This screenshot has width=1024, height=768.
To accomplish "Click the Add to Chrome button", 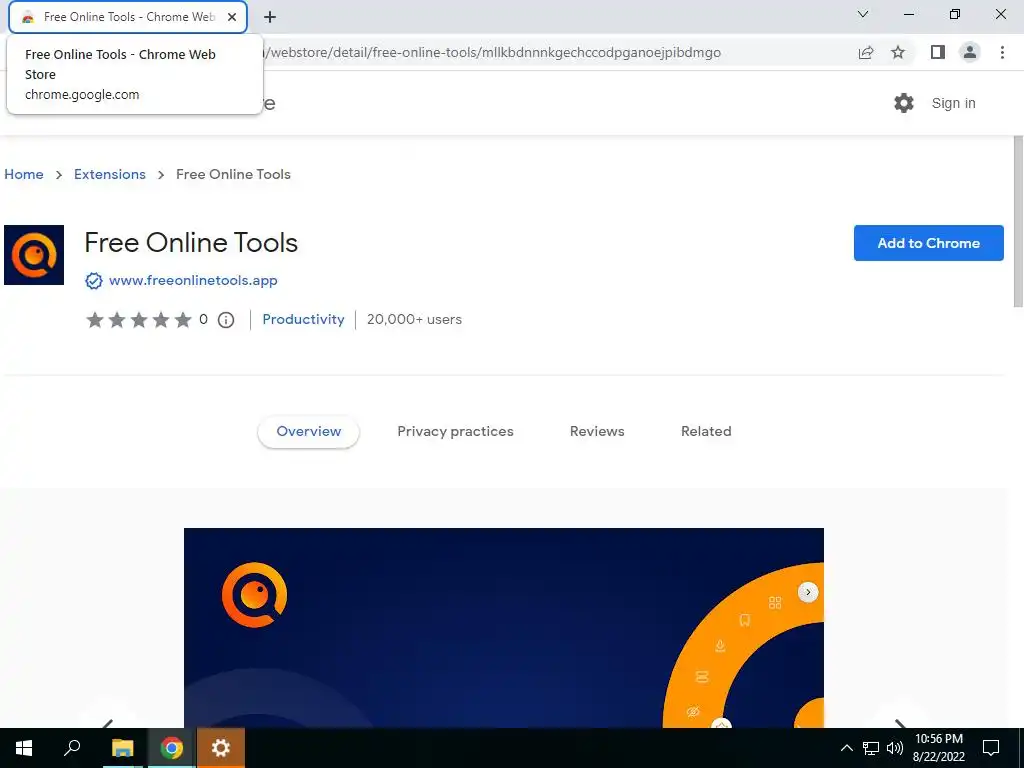I will [x=929, y=243].
